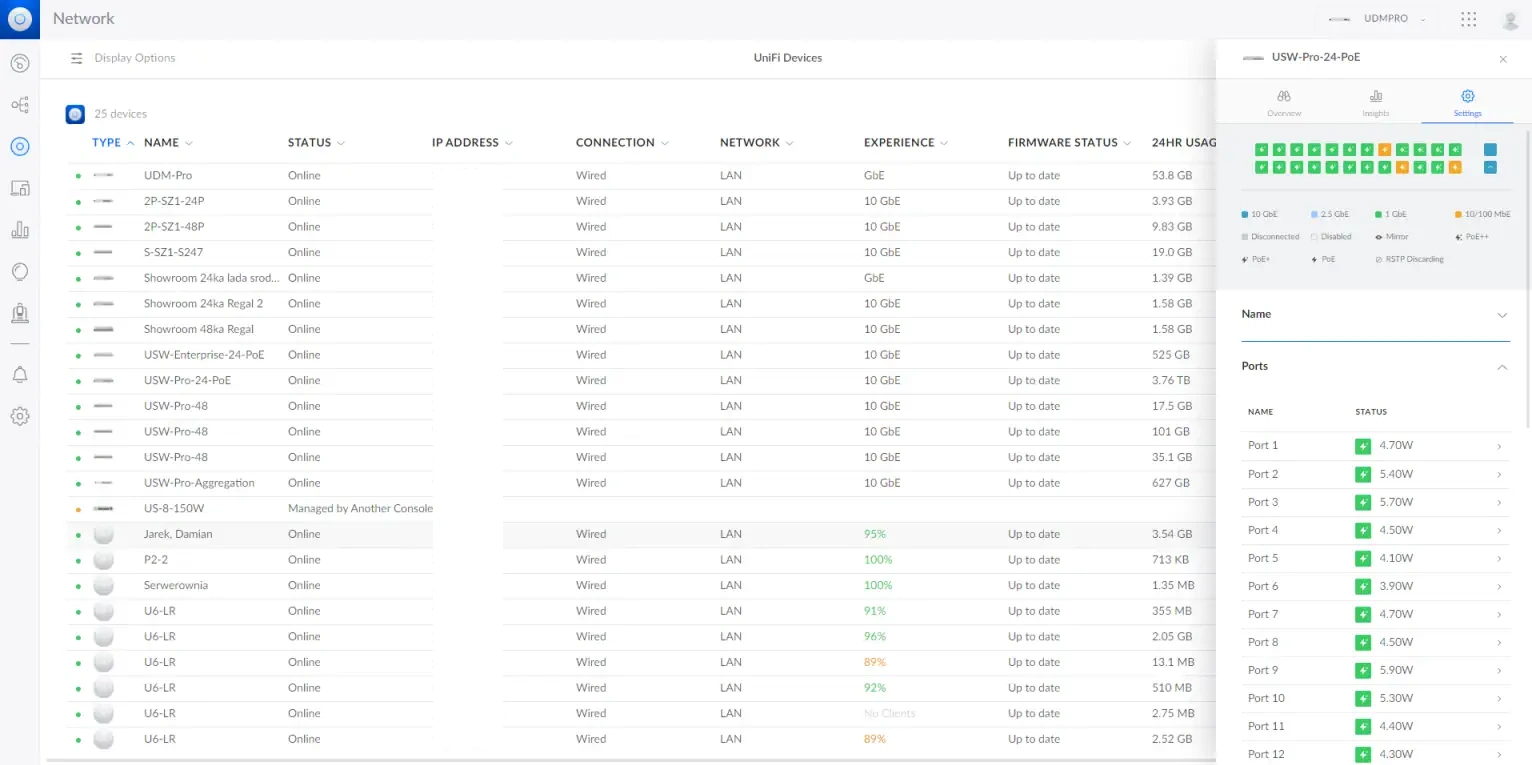The image size is (1532, 765).
Task: Click the user profile avatar icon
Action: tap(1510, 19)
